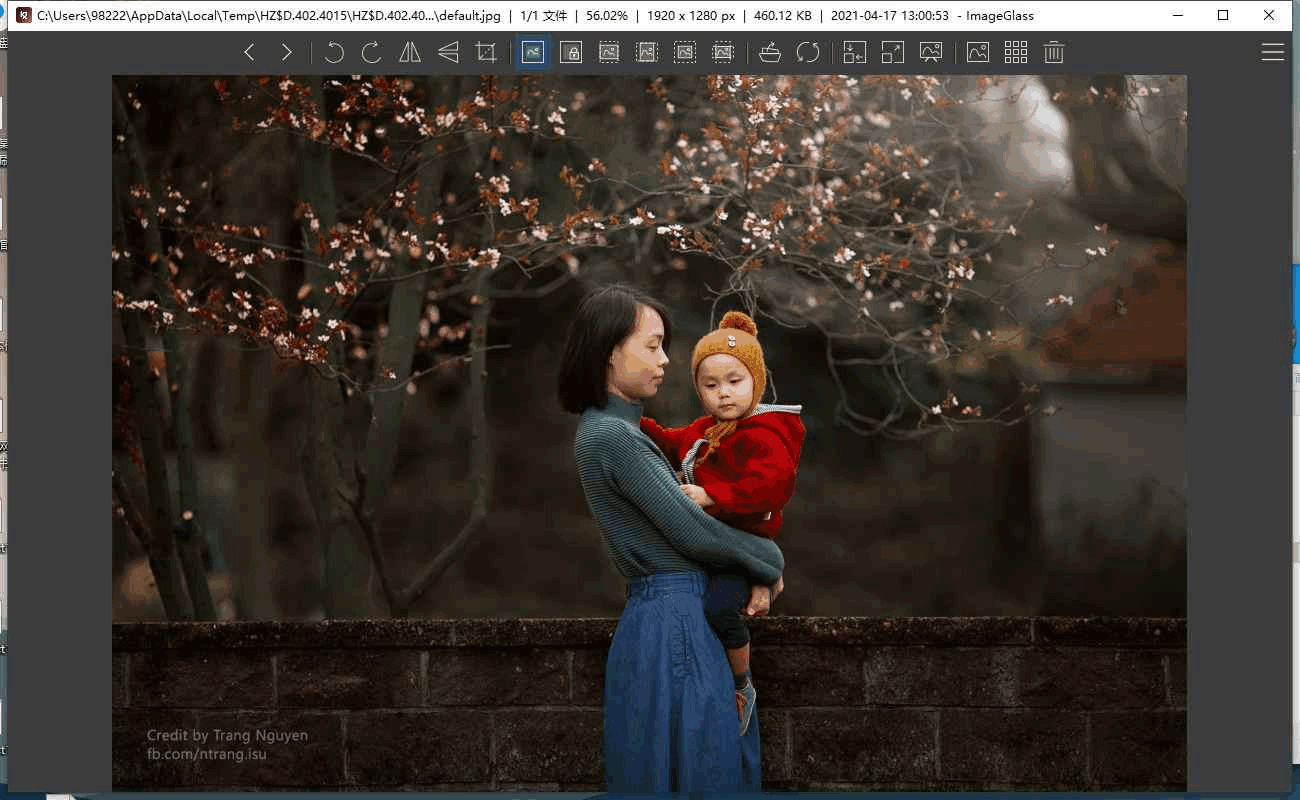Go to the next image arrow
Image resolution: width=1300 pixels, height=800 pixels.
pyautogui.click(x=287, y=52)
